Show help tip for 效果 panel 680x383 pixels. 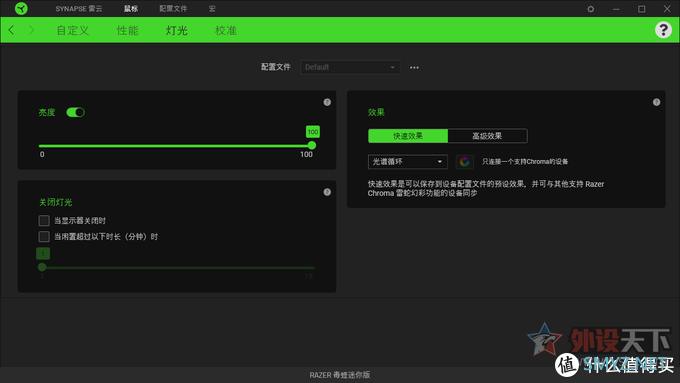[656, 102]
